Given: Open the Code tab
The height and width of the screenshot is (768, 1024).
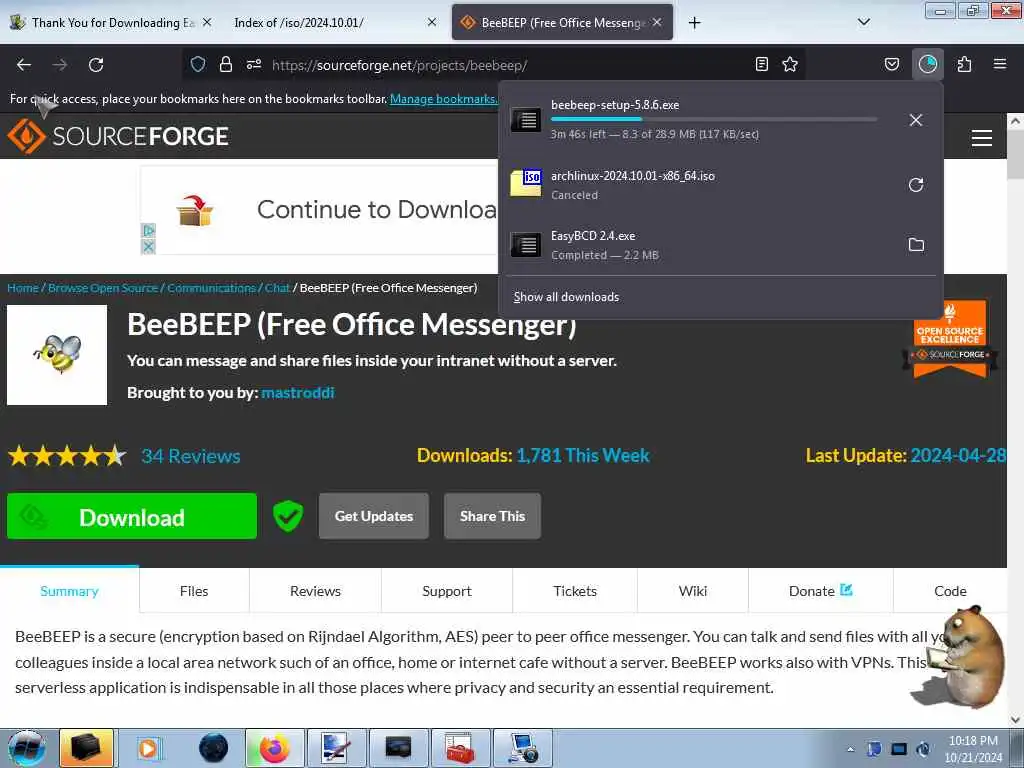Looking at the screenshot, I should click(x=950, y=591).
